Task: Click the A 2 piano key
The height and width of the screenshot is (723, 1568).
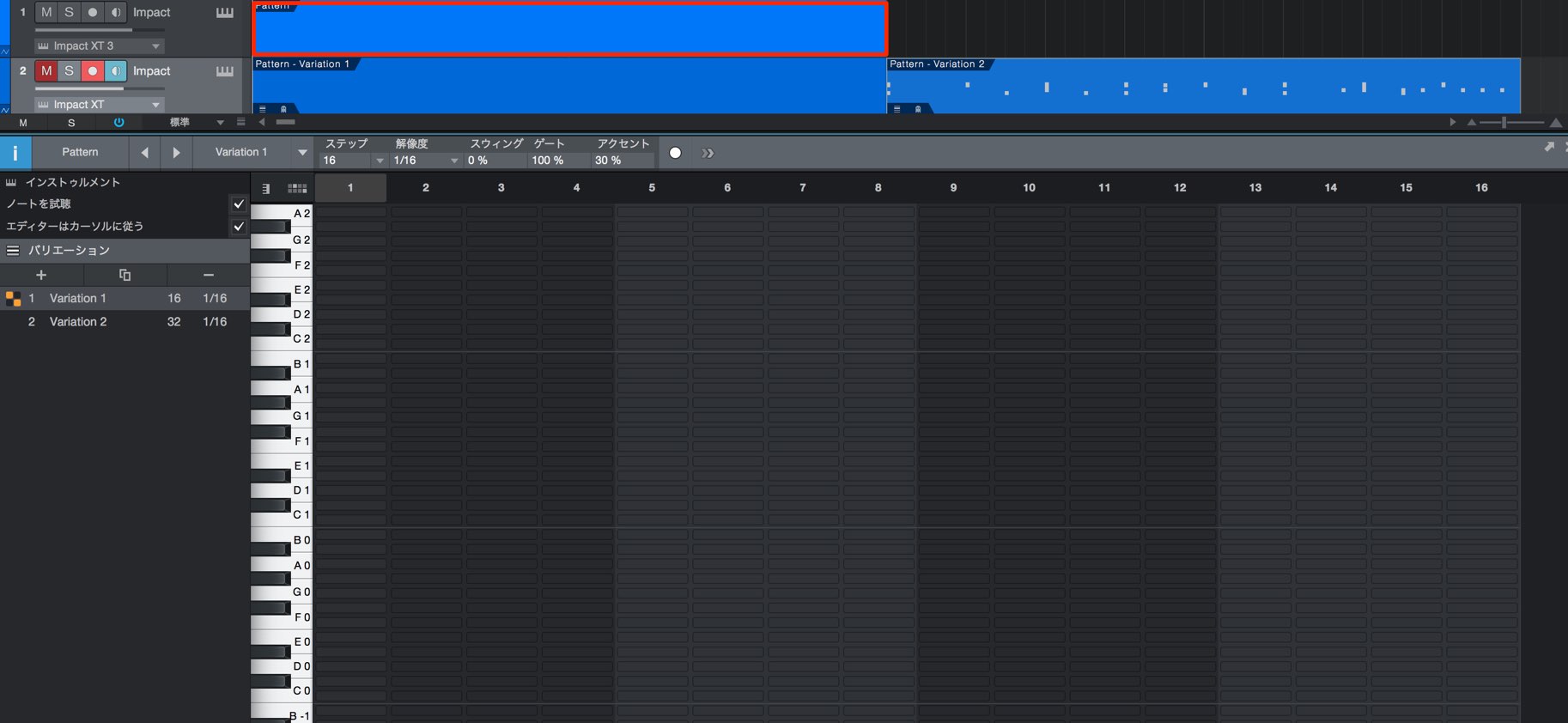Action: tap(283, 213)
